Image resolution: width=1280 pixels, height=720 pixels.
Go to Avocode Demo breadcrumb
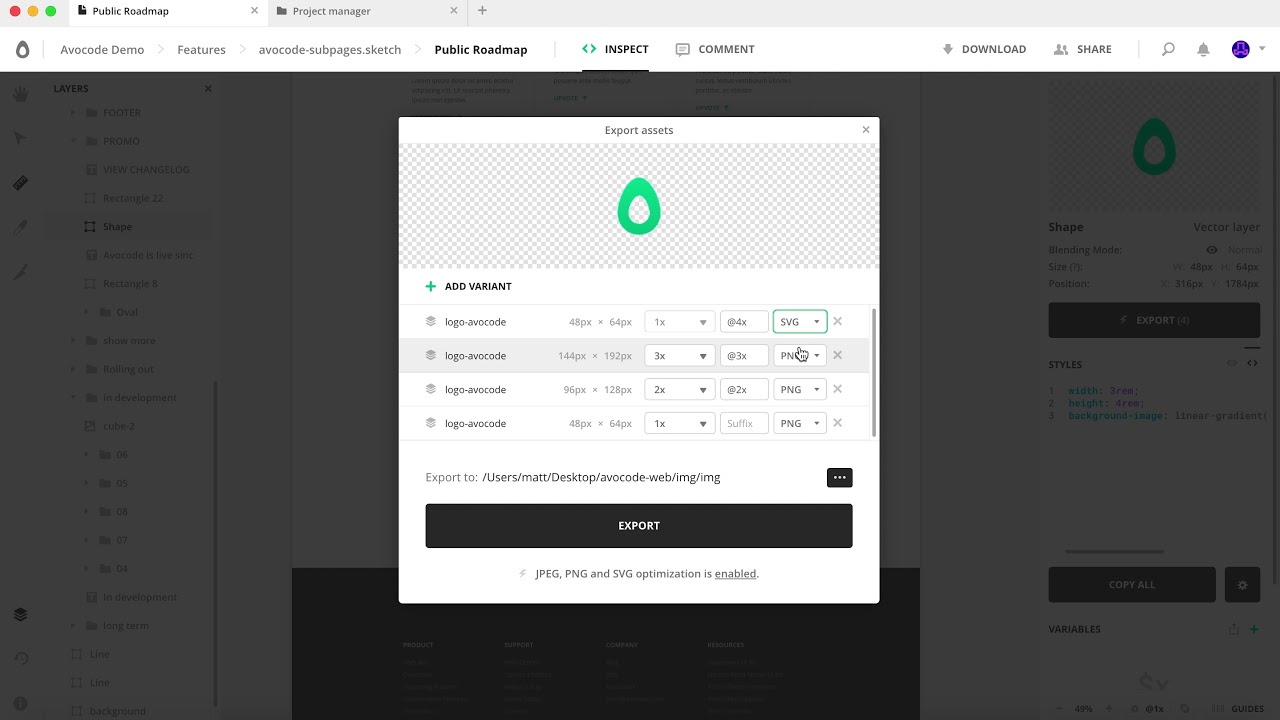[x=102, y=49]
